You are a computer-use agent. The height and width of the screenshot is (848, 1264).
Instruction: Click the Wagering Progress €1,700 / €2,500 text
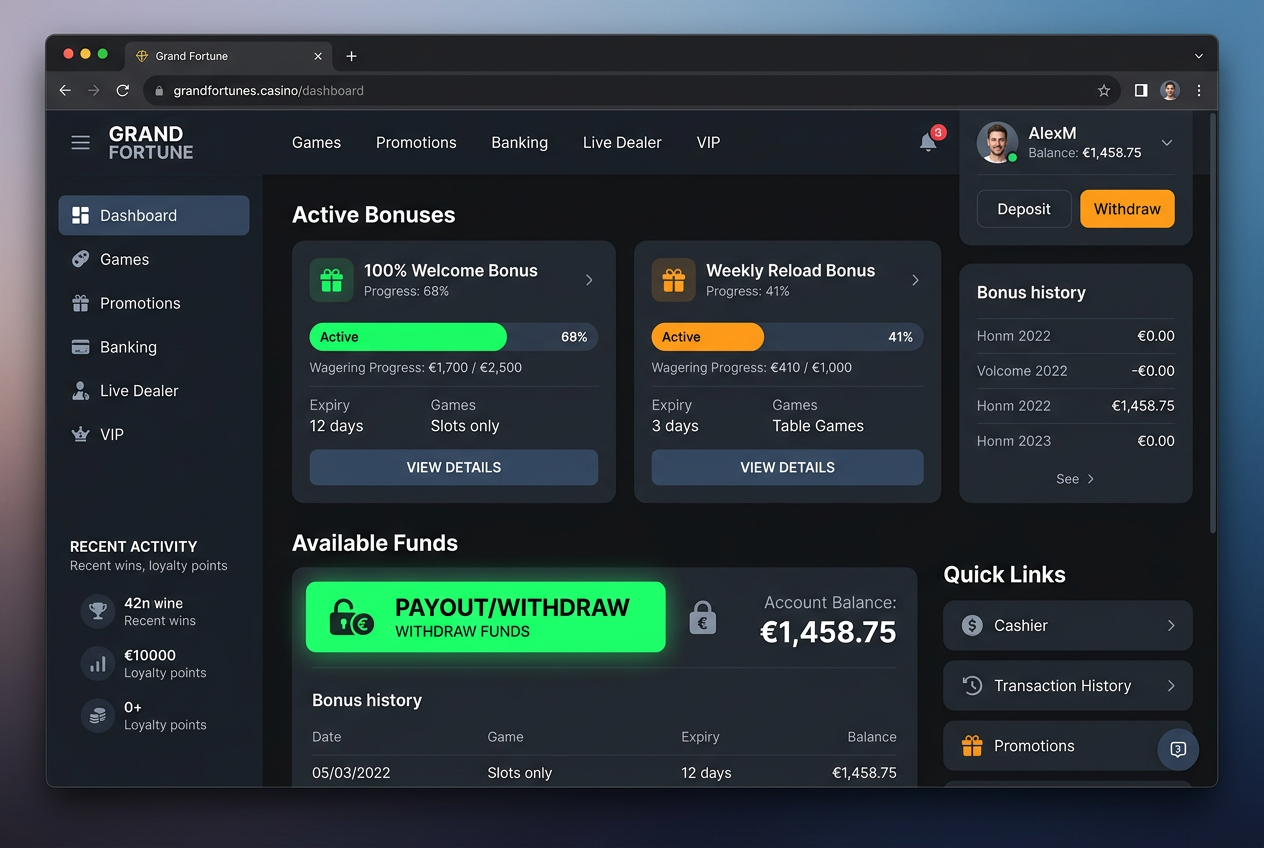pyautogui.click(x=416, y=367)
